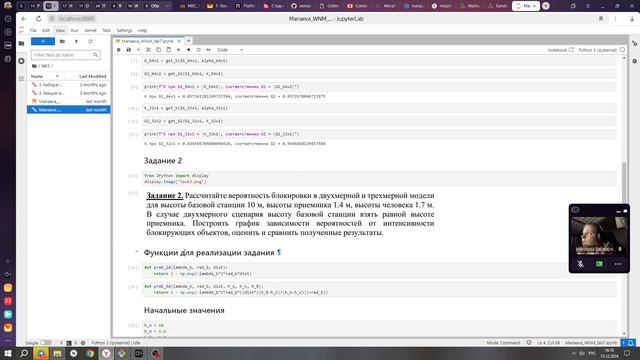Go back using the browser back arrow
The image size is (640, 360).
point(24,19)
